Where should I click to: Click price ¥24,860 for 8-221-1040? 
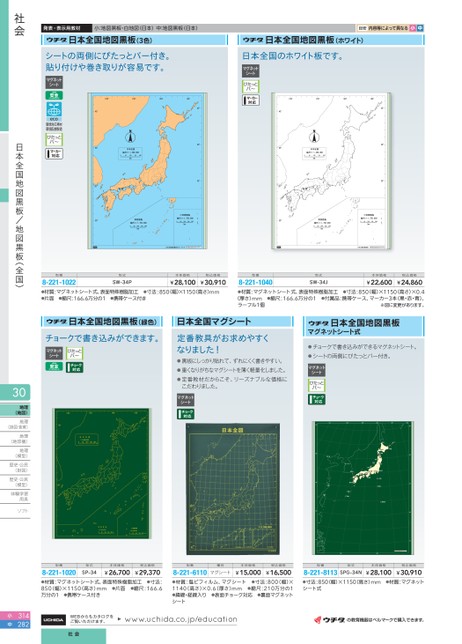(409, 283)
